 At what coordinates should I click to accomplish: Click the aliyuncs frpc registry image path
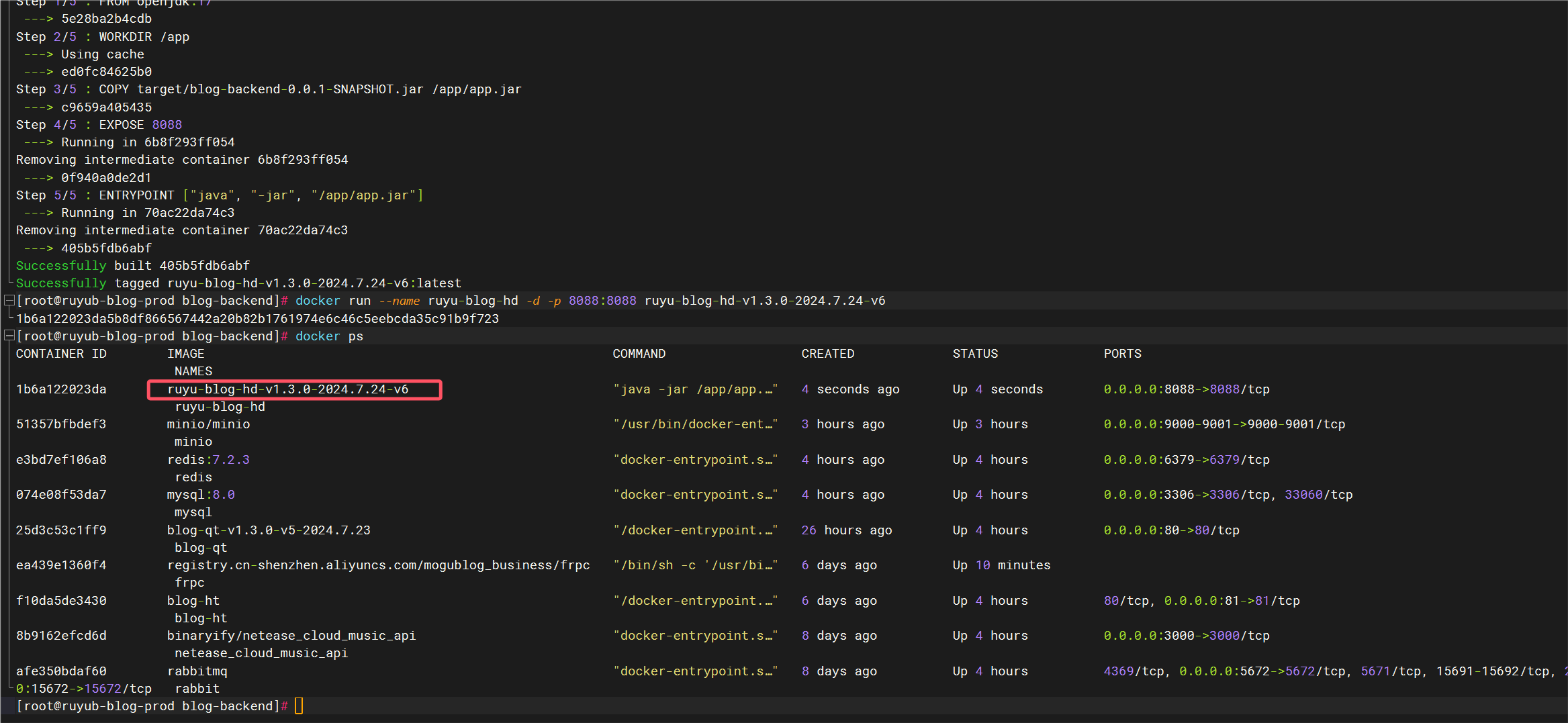(379, 565)
